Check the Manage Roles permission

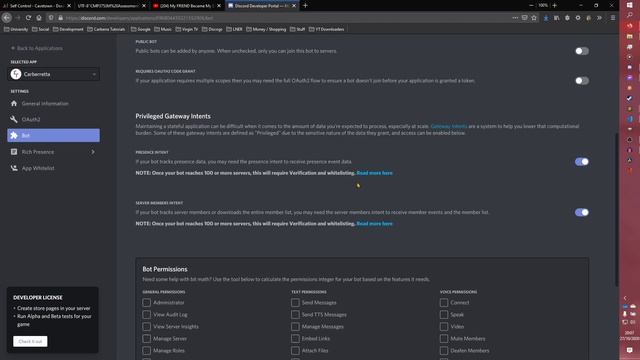point(147,350)
